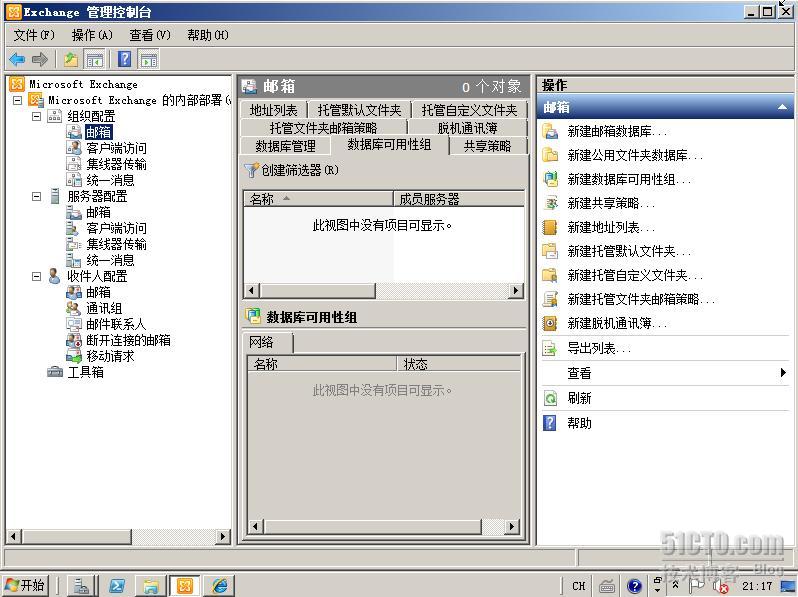Screen dimensions: 798x597
Task: Click the Exchange console taskbar button
Action: (x=185, y=586)
